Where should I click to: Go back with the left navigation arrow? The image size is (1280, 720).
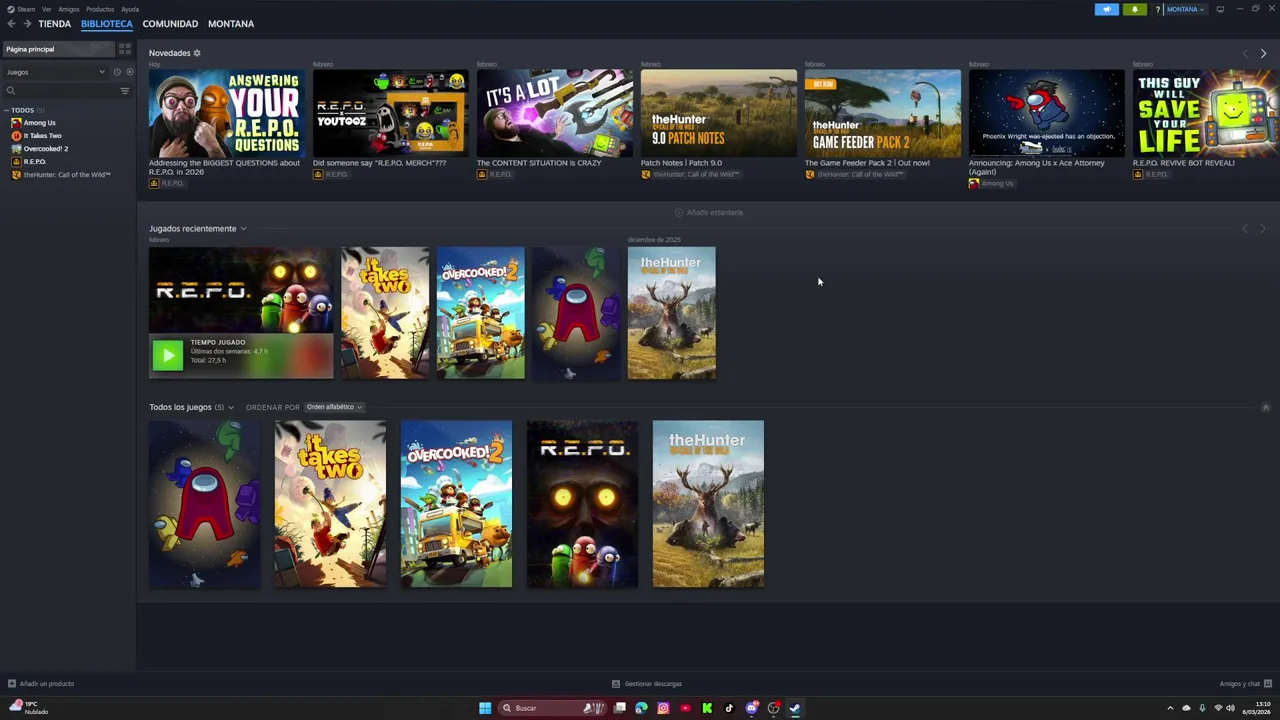click(x=11, y=23)
